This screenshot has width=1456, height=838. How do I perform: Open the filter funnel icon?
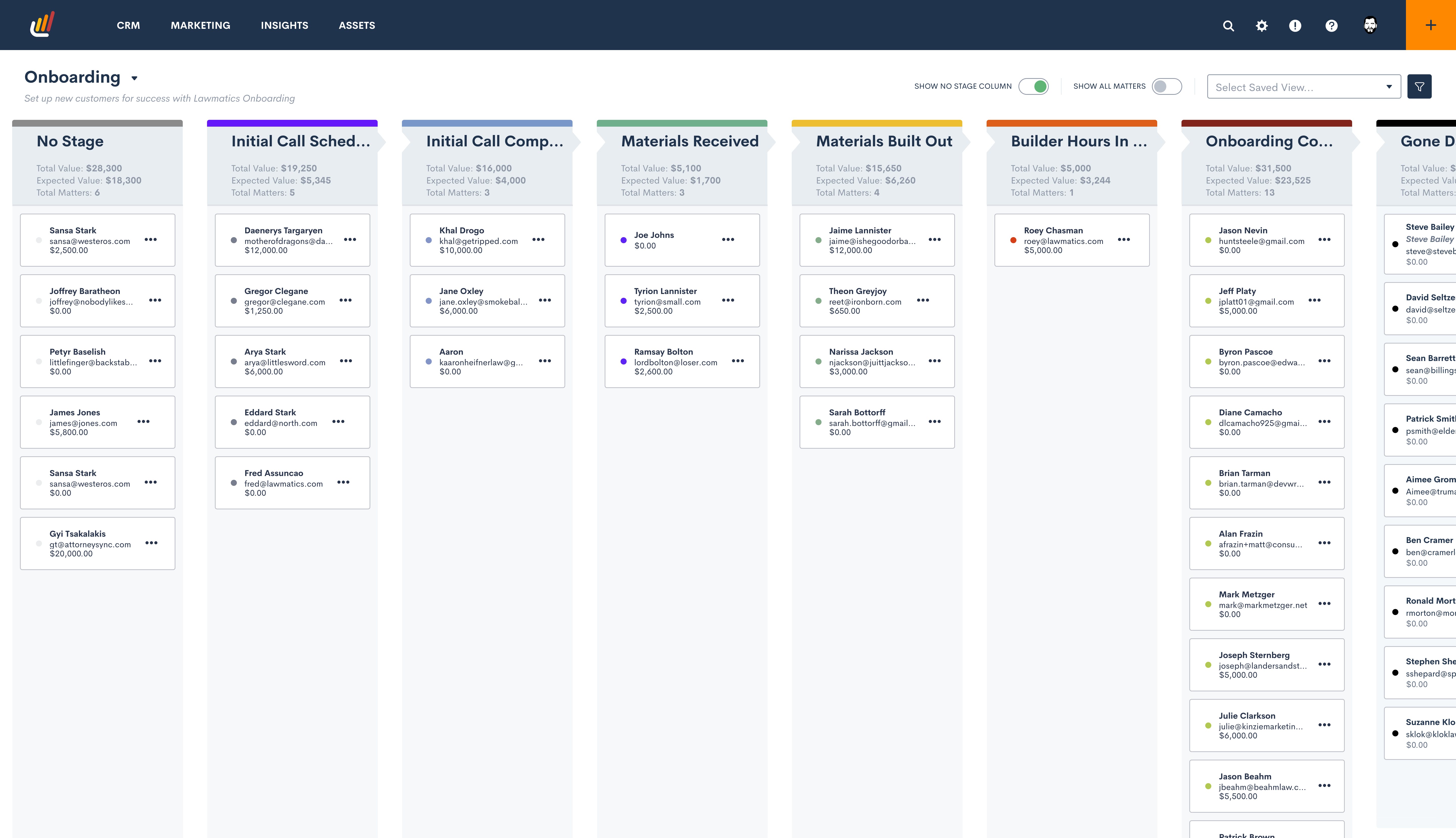tap(1419, 87)
